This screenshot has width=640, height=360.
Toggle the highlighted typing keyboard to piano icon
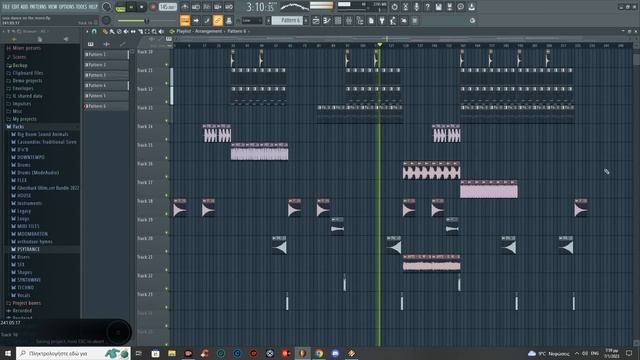[185, 20]
